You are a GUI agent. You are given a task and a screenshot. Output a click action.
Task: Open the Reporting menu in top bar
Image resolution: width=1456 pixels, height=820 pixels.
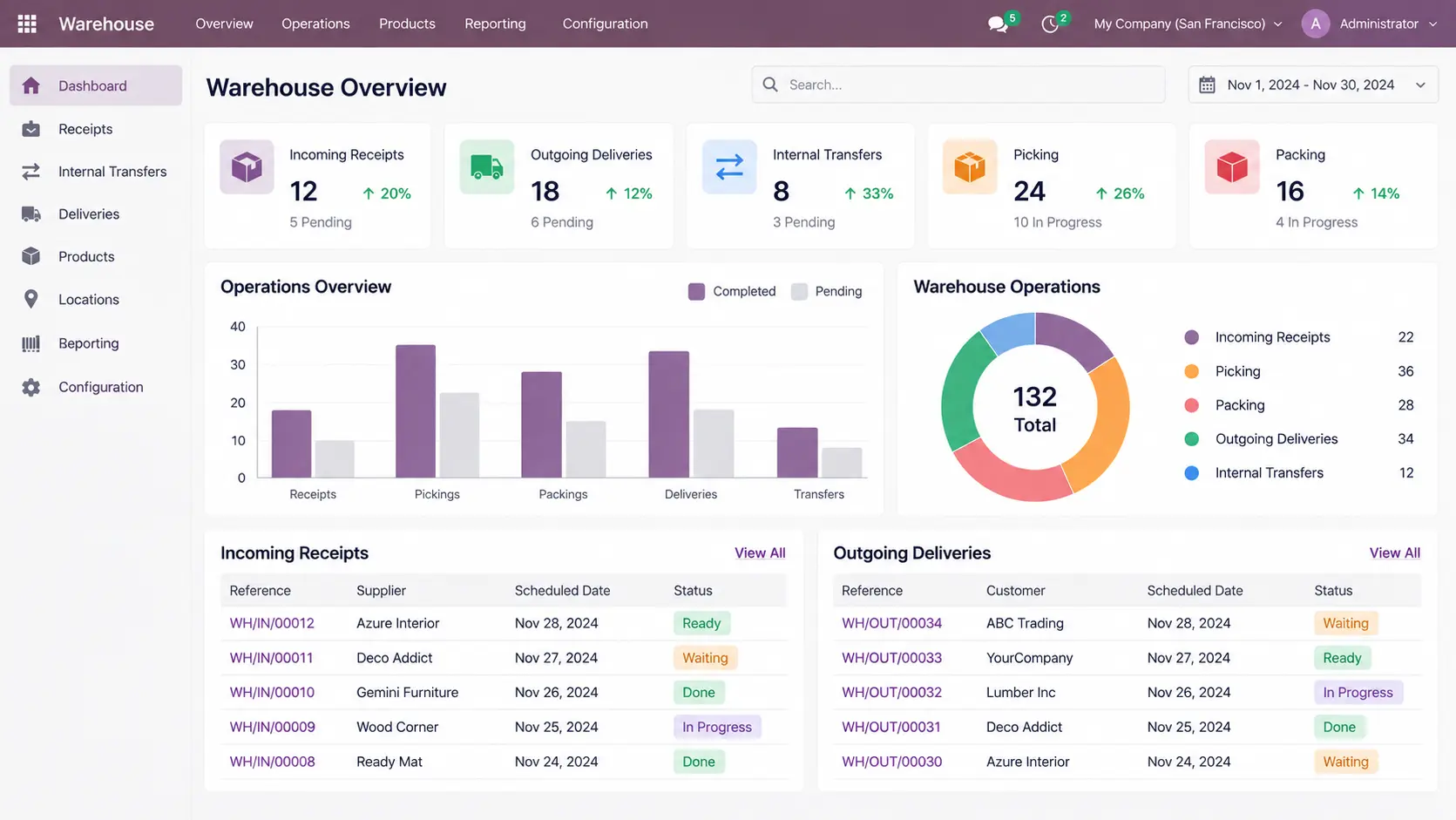coord(495,24)
